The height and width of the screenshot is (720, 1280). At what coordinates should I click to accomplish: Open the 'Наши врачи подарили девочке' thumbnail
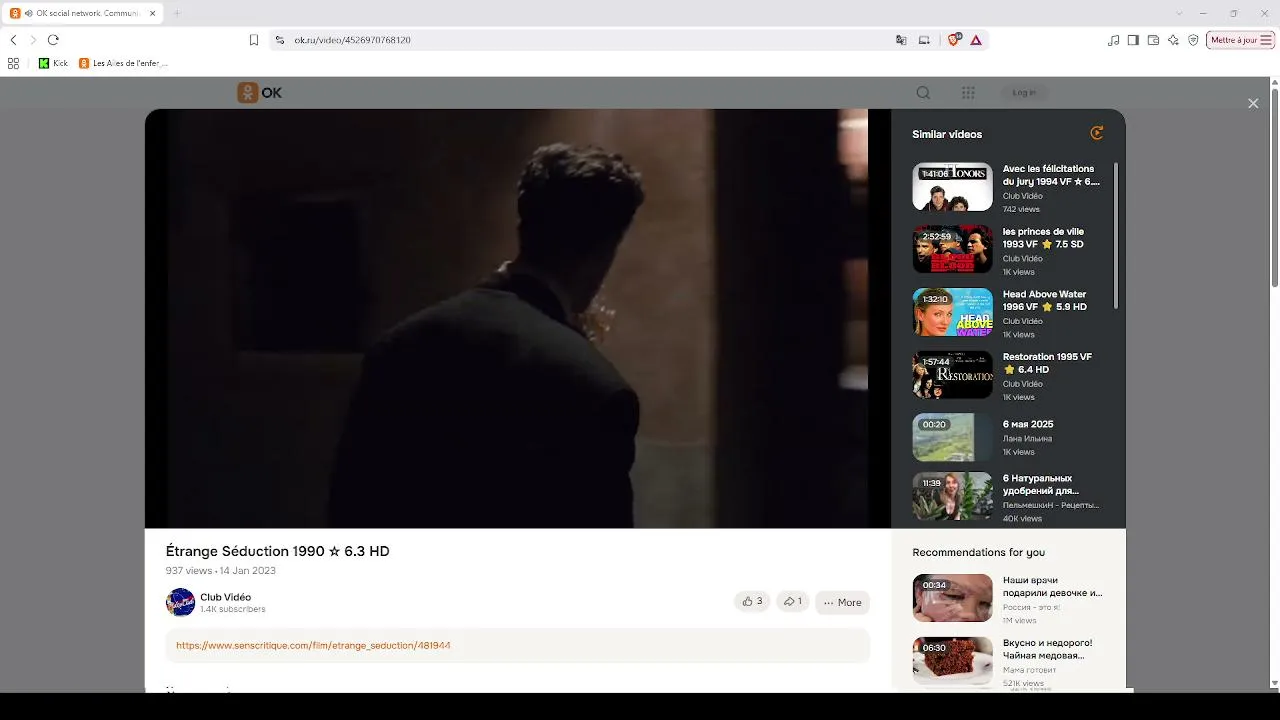pos(952,598)
